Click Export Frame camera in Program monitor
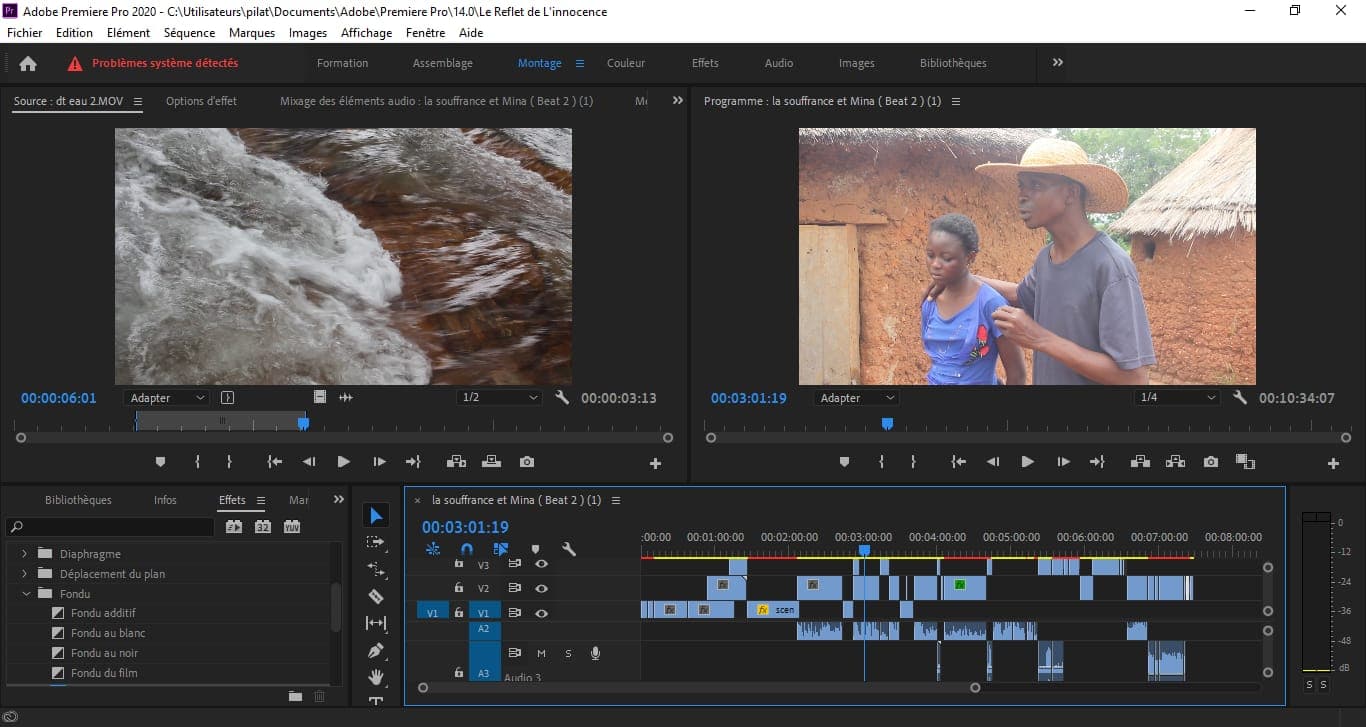Screen dimensions: 1366x727 pyautogui.click(x=1211, y=462)
